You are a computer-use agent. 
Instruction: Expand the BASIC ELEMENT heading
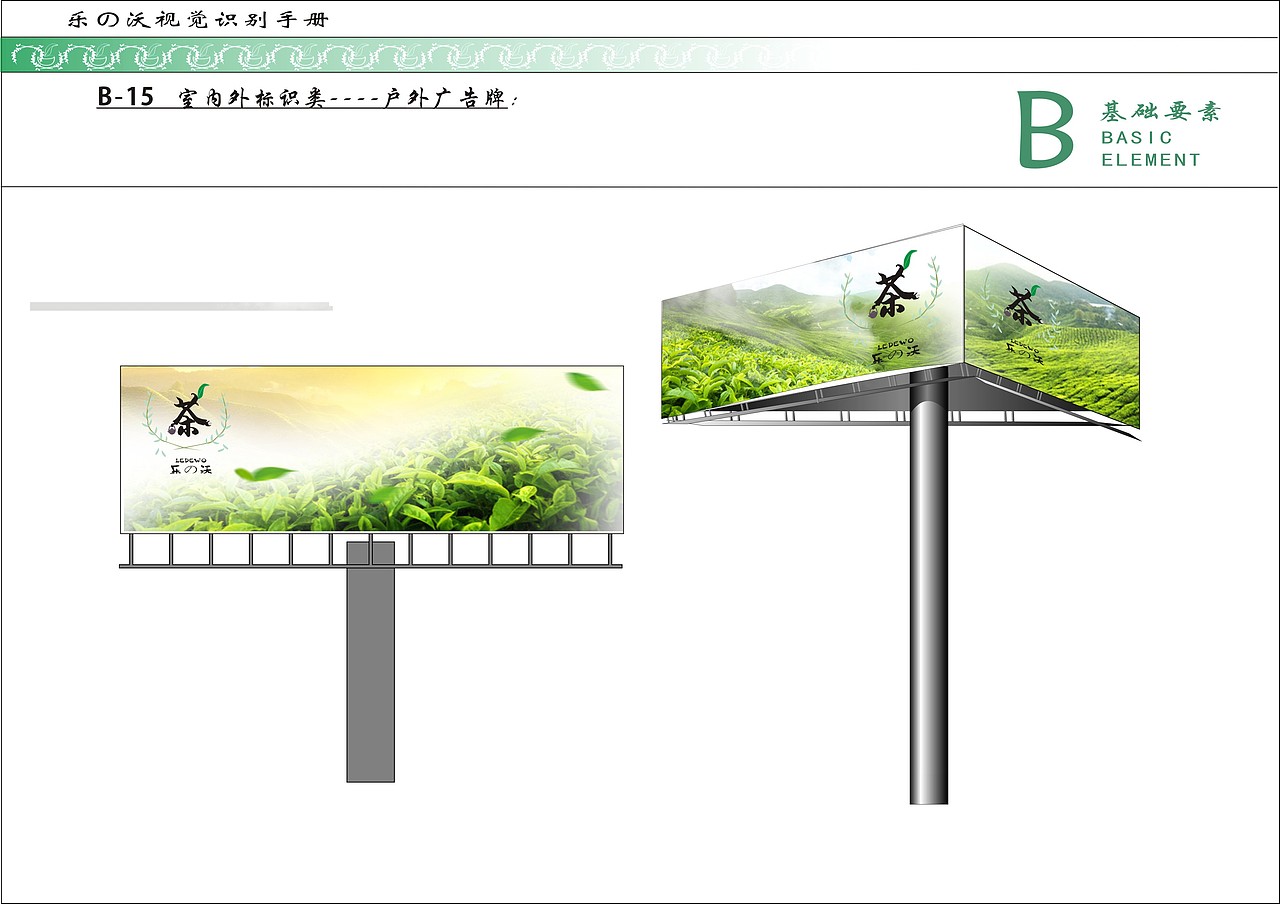click(1150, 147)
